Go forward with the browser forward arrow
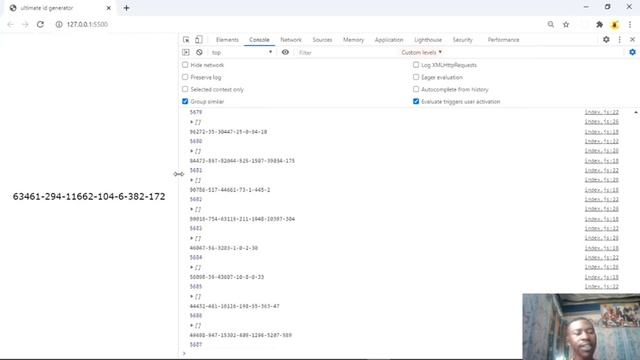640x360 pixels. pos(25,24)
